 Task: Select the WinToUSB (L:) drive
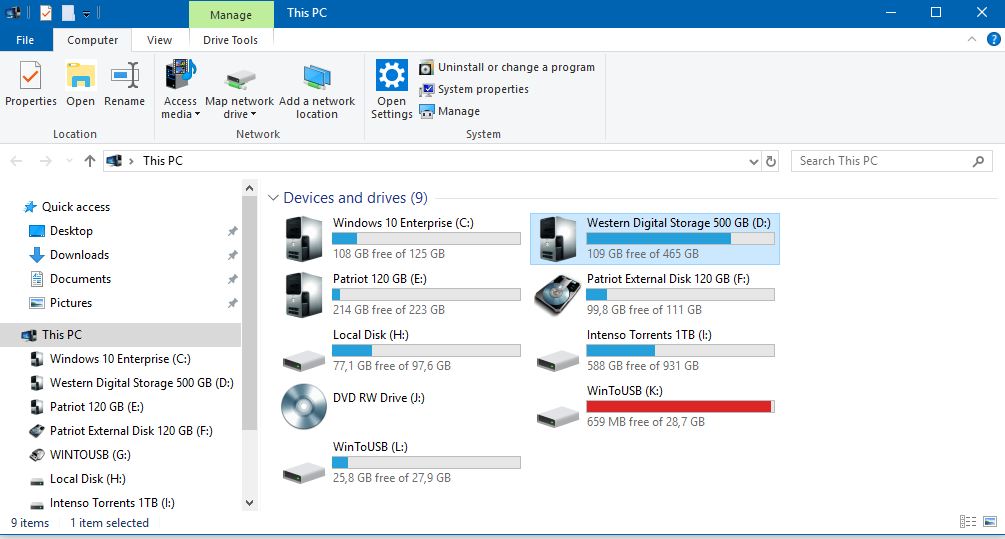pyautogui.click(x=400, y=462)
